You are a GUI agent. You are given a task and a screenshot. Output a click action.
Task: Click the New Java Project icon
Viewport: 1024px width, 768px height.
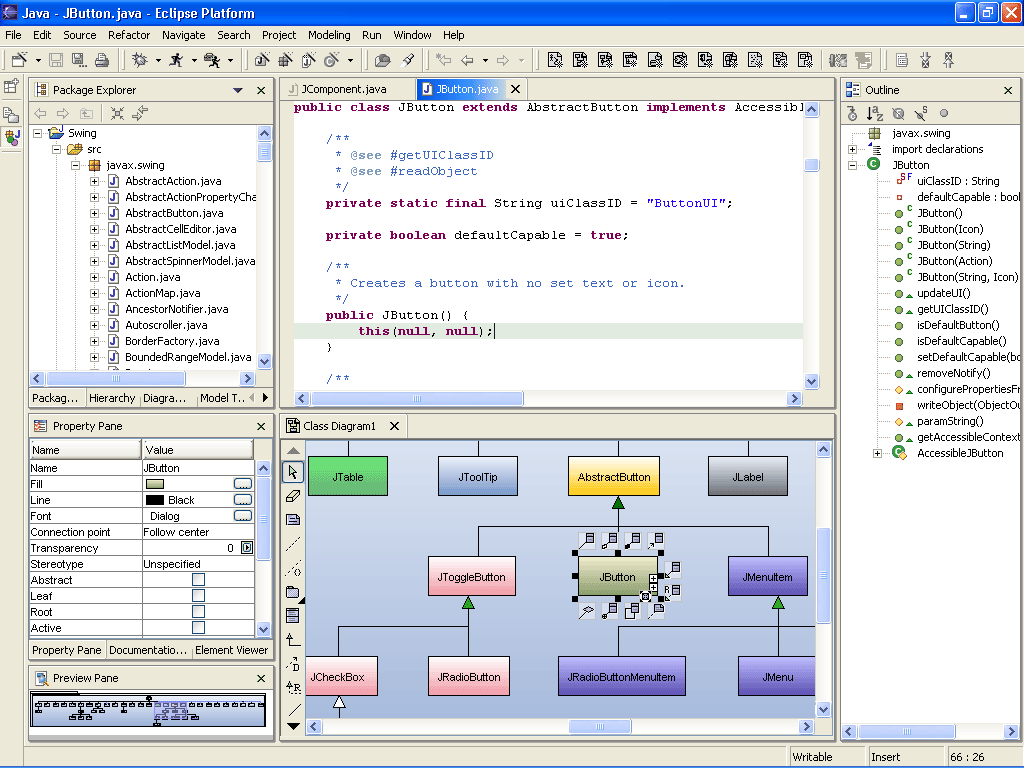(262, 60)
